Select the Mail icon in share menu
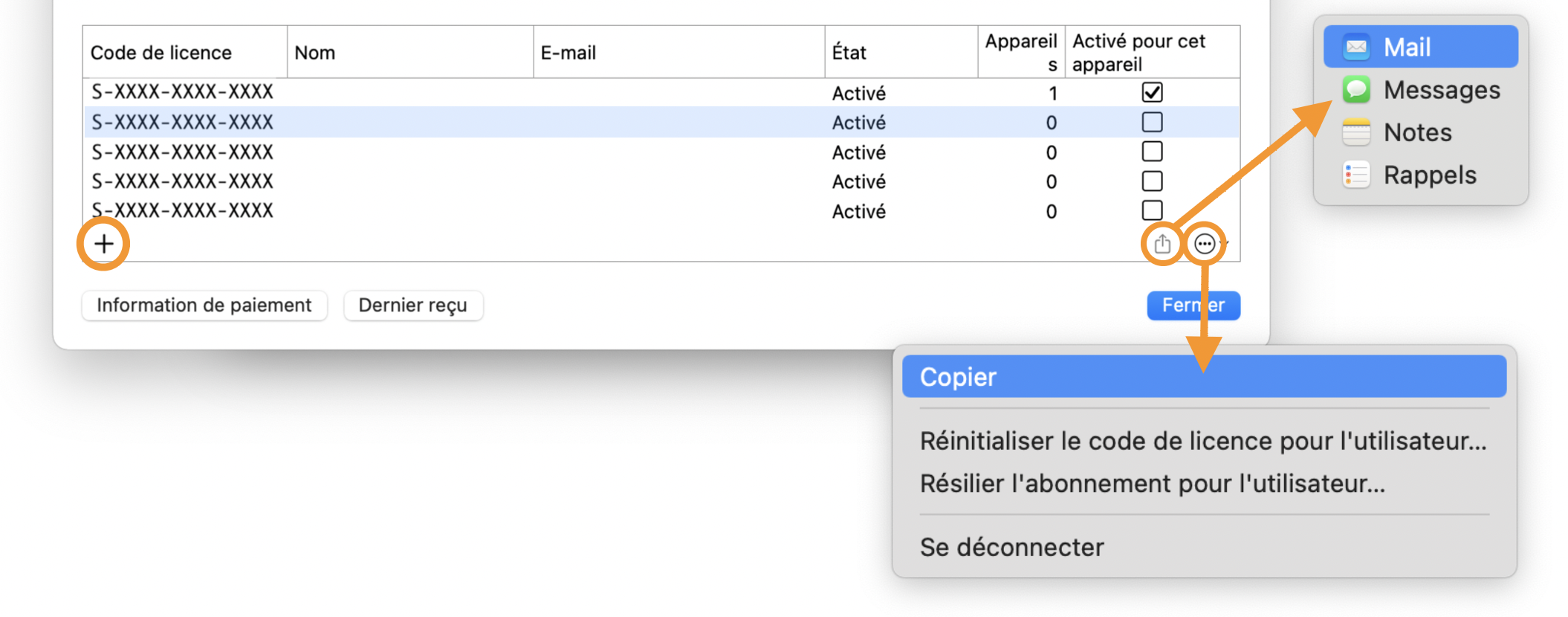 [1356, 47]
